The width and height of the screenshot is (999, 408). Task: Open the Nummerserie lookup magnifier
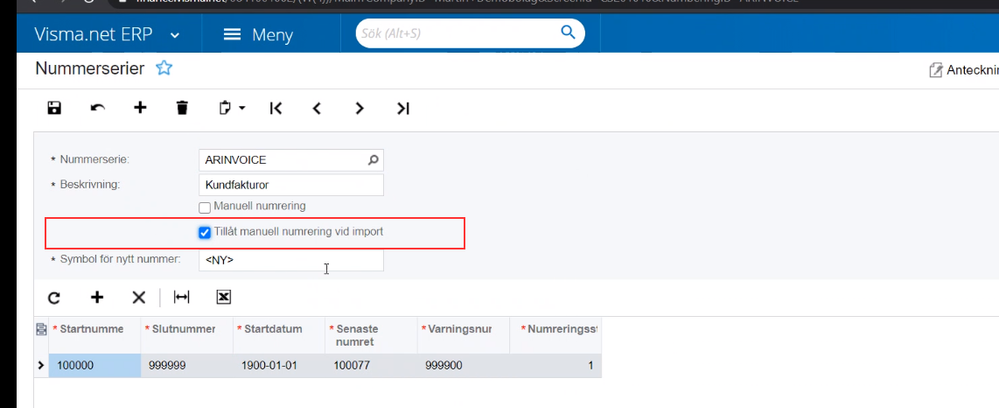click(x=373, y=160)
